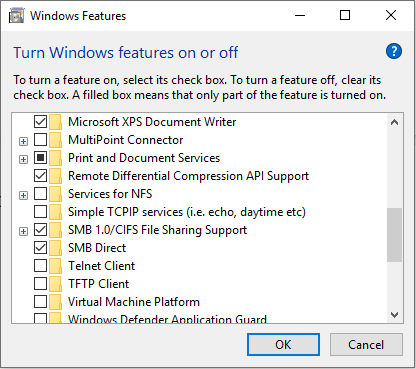
Task: Expand the Services for NFS node
Action: (23, 195)
